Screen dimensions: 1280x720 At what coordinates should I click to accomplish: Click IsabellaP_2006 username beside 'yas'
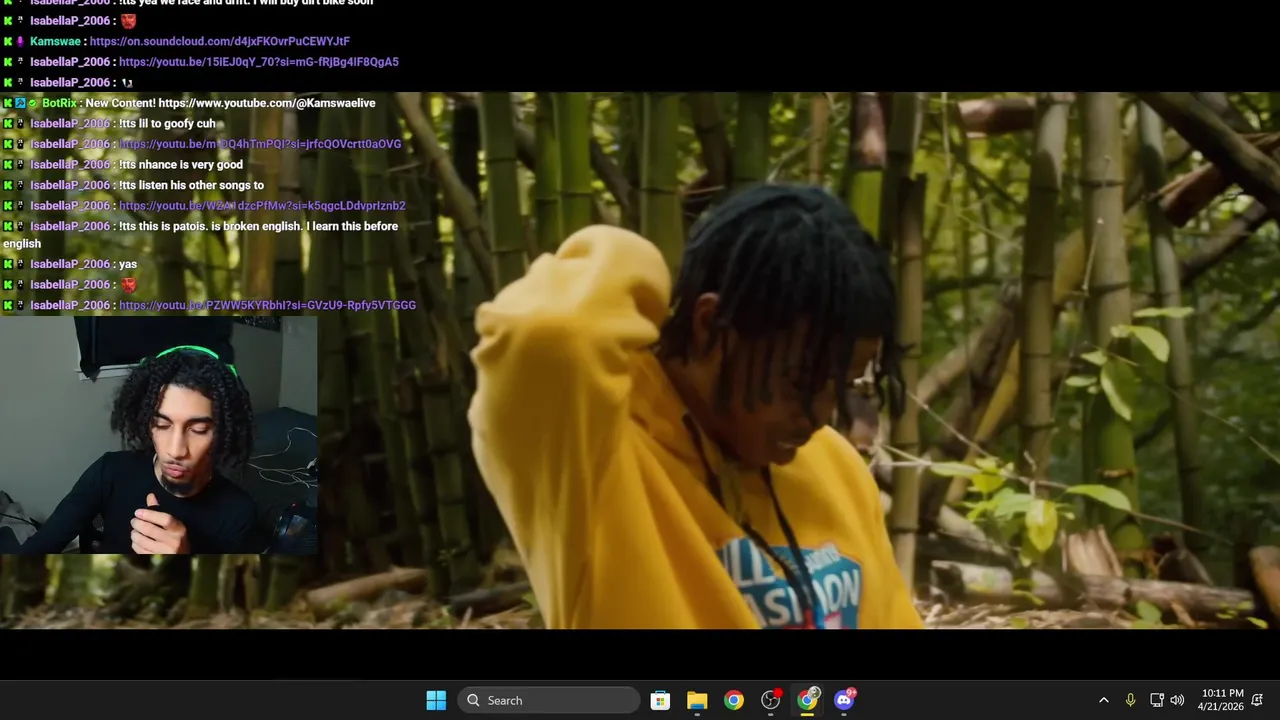coord(70,264)
